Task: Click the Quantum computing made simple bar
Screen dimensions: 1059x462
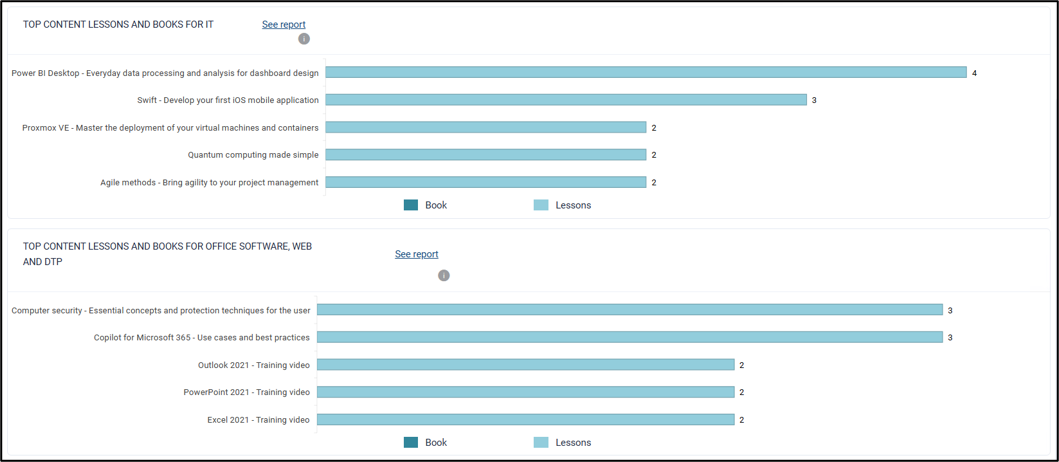Action: (486, 155)
